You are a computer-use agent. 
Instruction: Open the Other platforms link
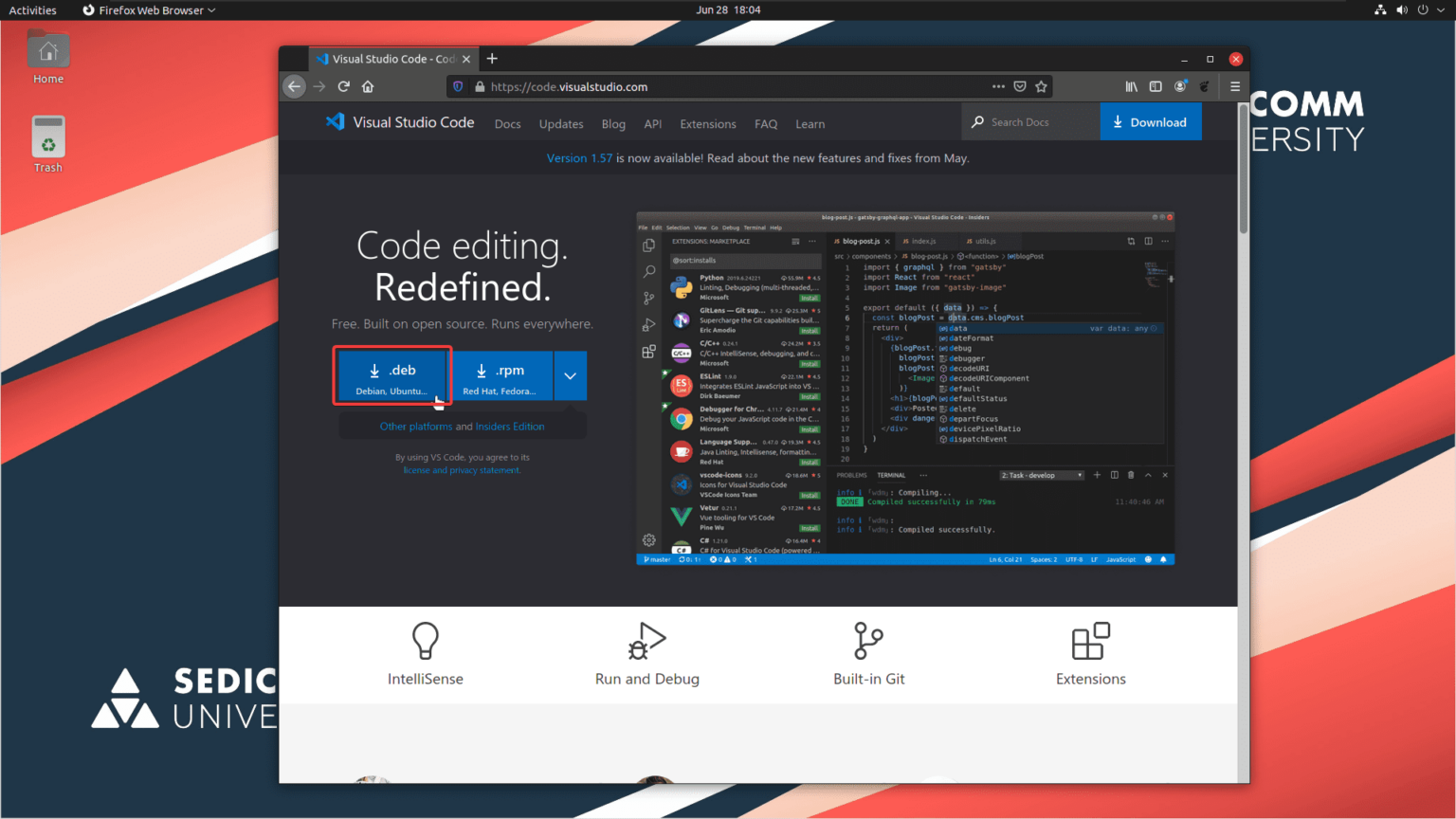416,427
